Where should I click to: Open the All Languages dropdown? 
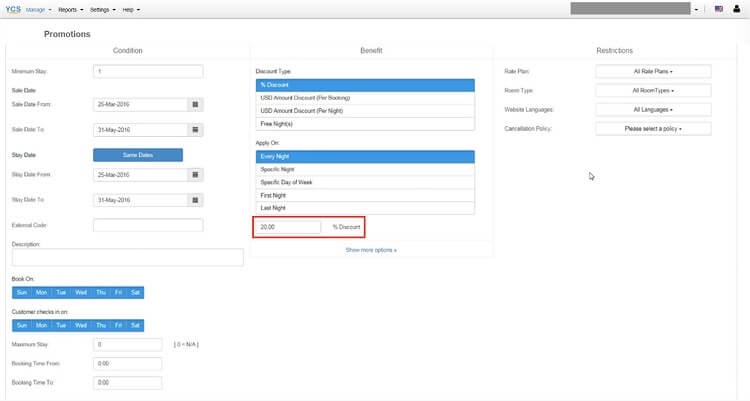(x=653, y=109)
